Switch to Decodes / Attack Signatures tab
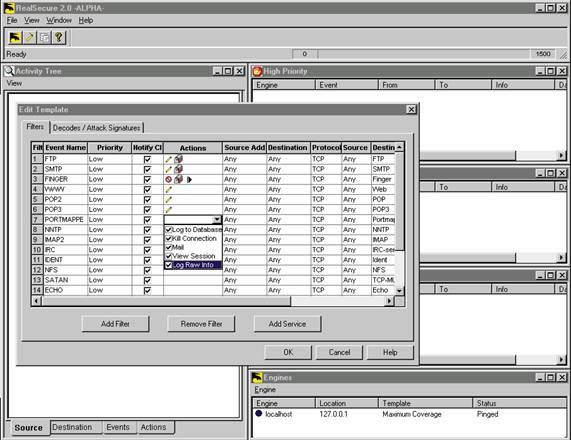 point(97,128)
